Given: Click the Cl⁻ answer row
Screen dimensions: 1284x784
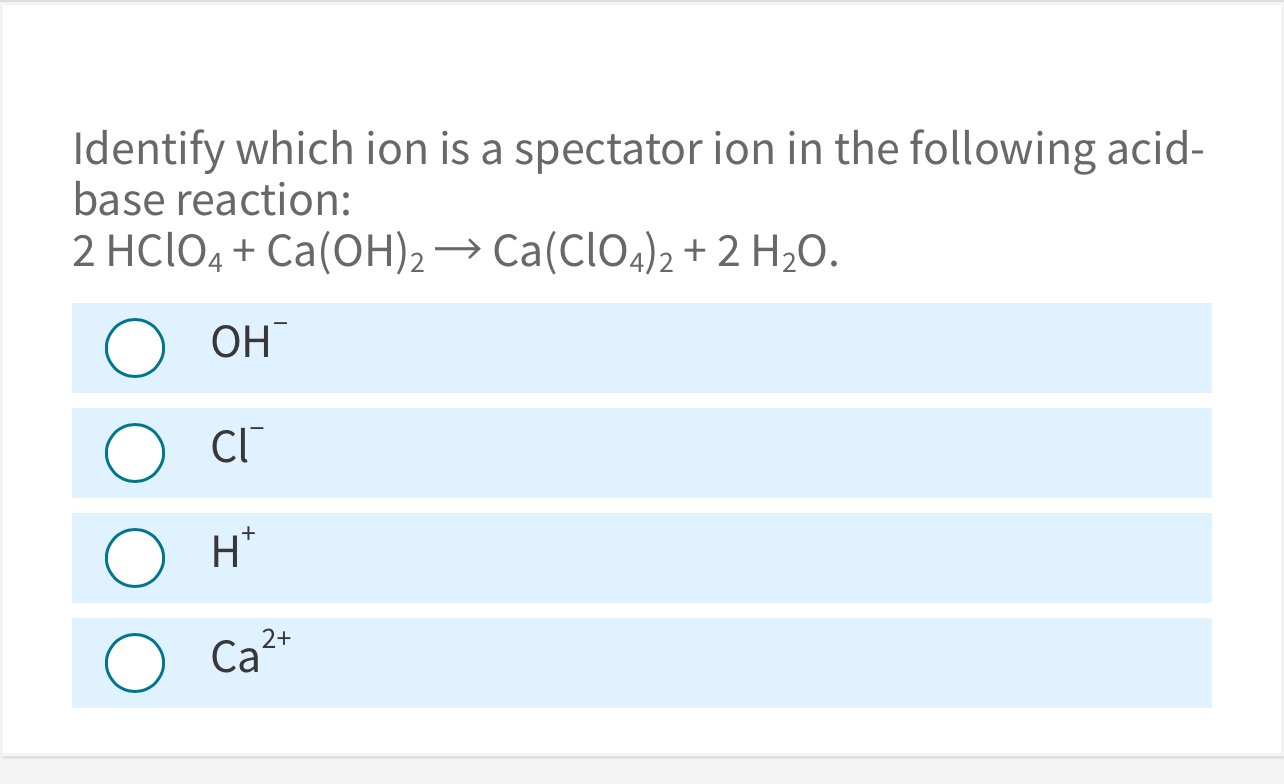Looking at the screenshot, I should click(x=640, y=453).
